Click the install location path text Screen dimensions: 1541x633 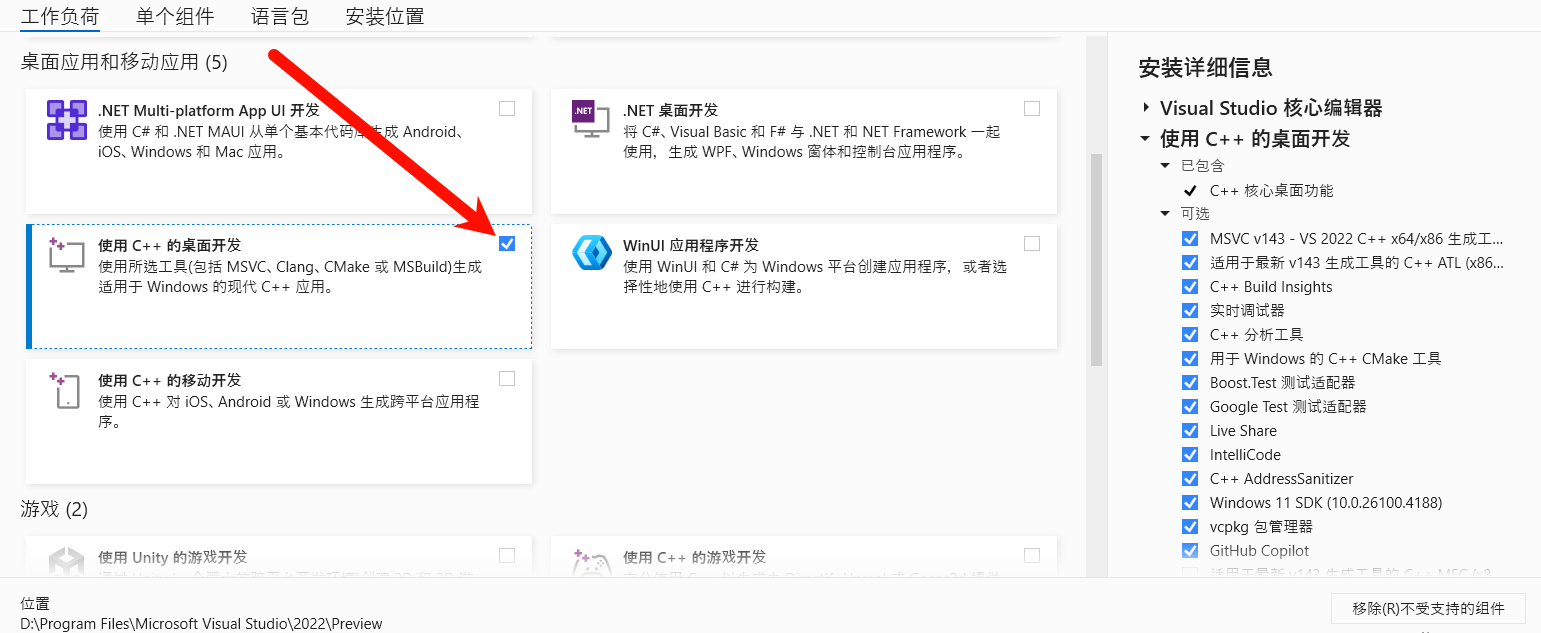[201, 624]
